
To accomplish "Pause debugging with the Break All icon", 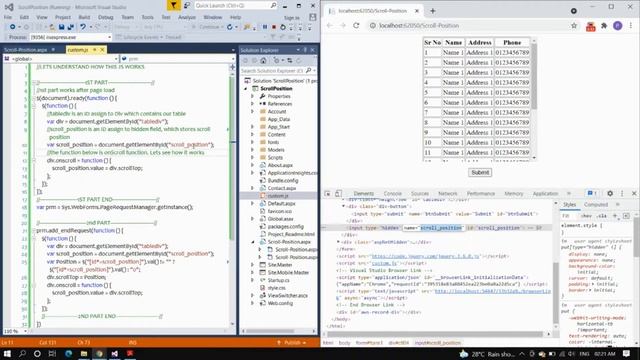I will coord(265,27).
